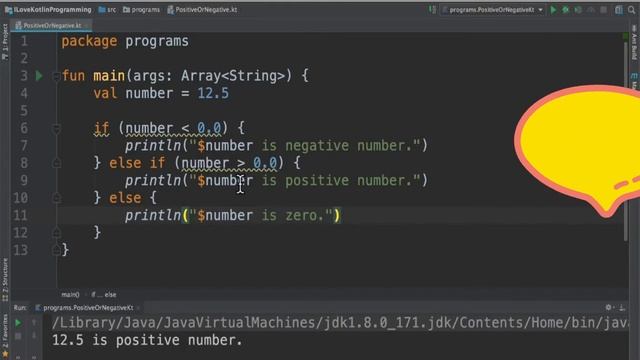Click the '12.5 is positive number.' console output

click(147, 340)
